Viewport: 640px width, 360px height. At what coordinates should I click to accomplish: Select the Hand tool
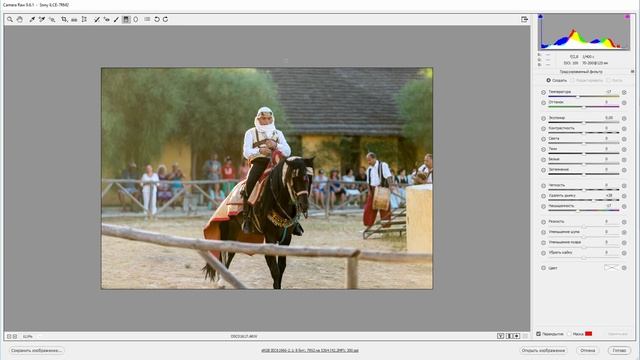click(x=20, y=19)
